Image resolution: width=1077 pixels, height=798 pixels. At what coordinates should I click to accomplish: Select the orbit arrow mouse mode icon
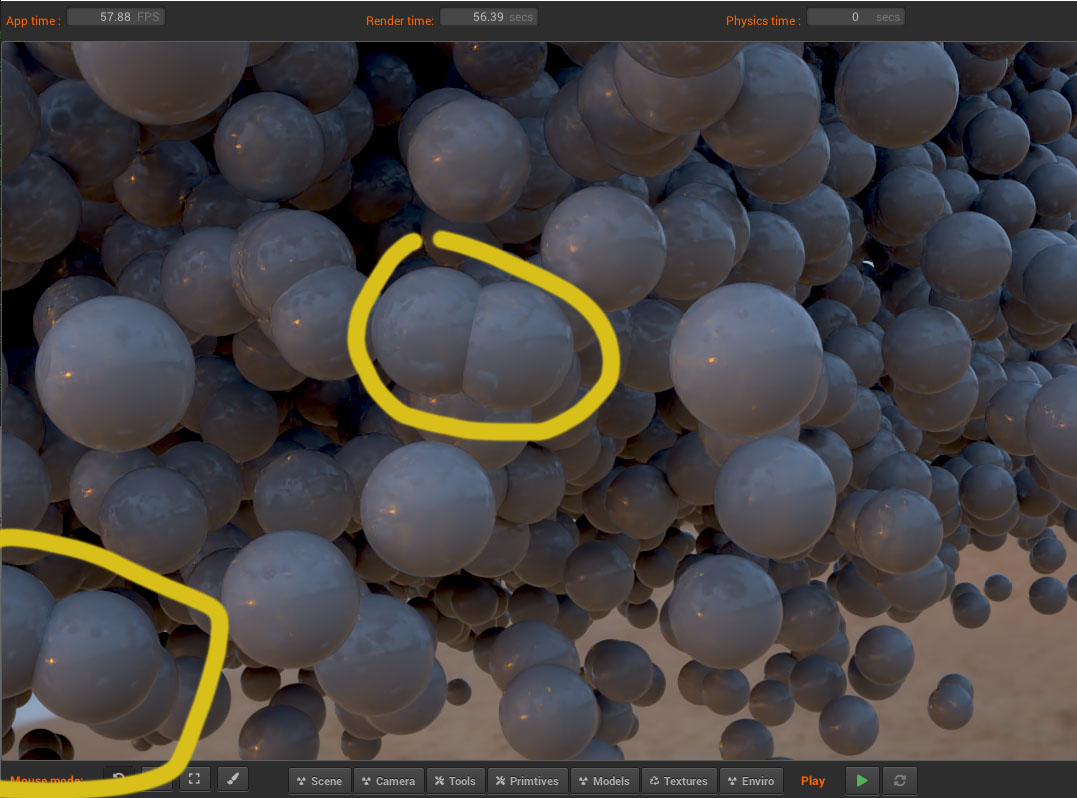point(118,778)
